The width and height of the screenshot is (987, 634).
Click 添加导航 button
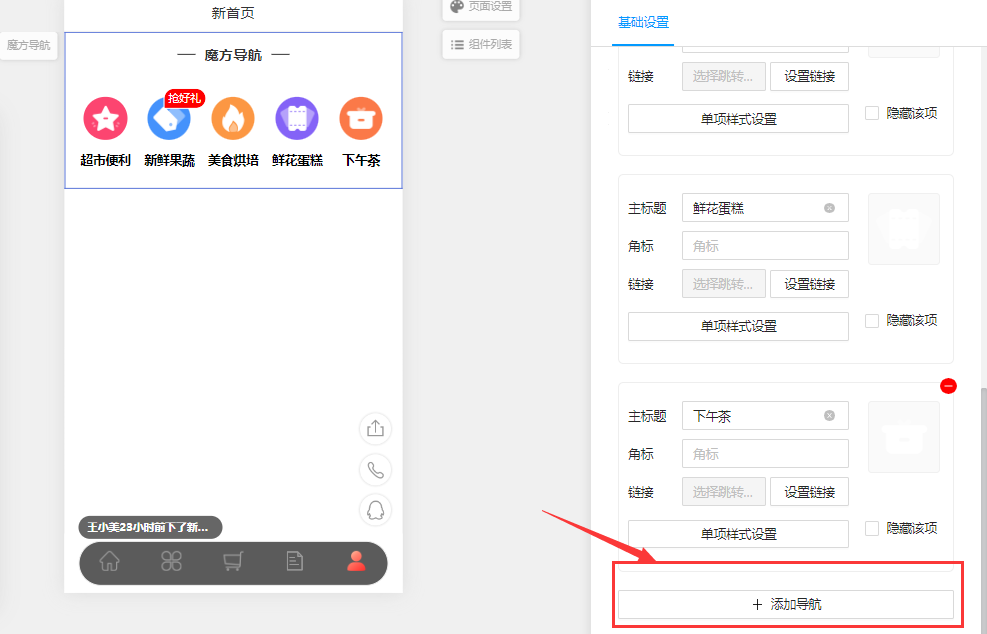(785, 604)
